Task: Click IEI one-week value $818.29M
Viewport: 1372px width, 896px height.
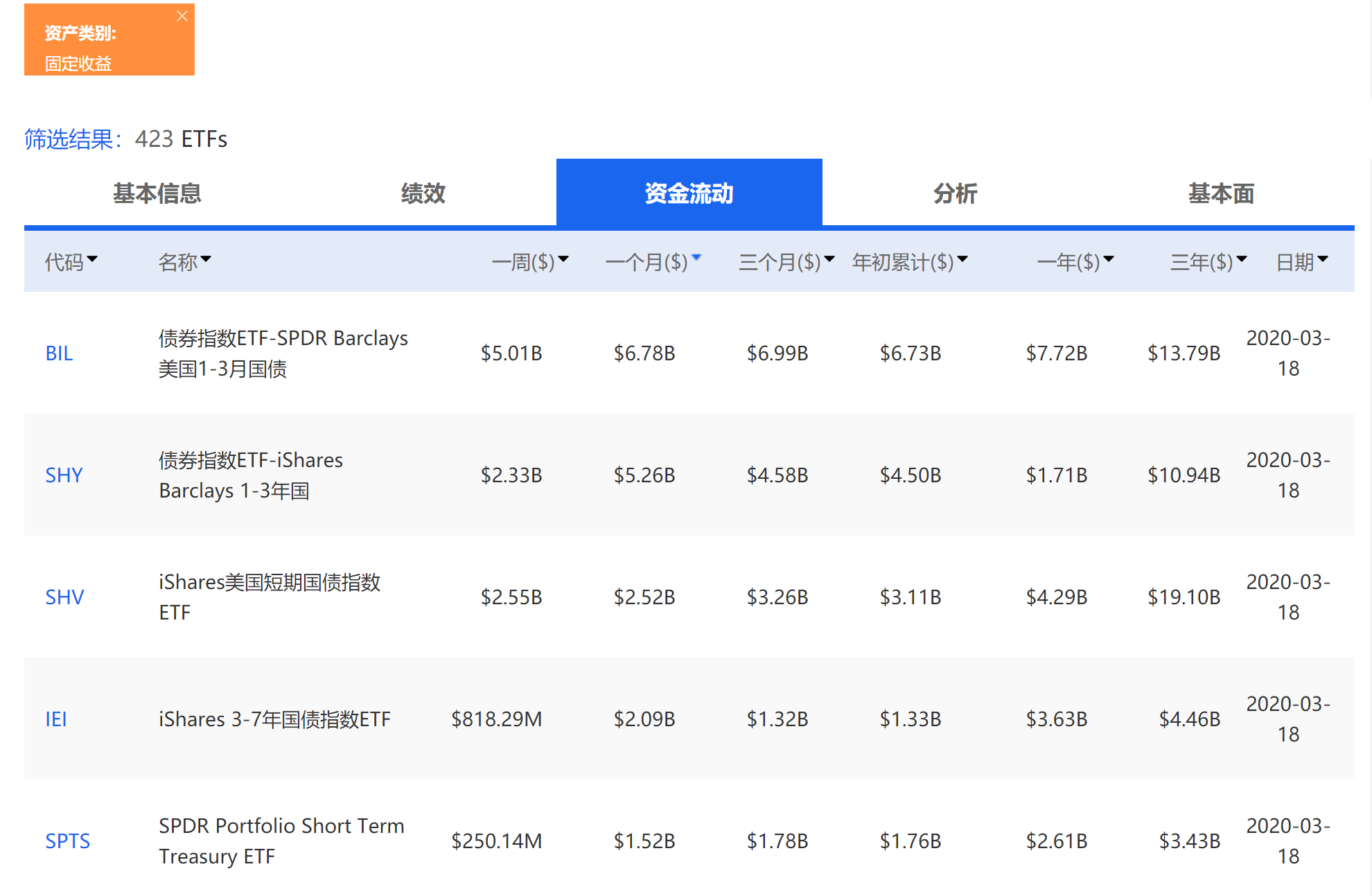Action: tap(497, 719)
